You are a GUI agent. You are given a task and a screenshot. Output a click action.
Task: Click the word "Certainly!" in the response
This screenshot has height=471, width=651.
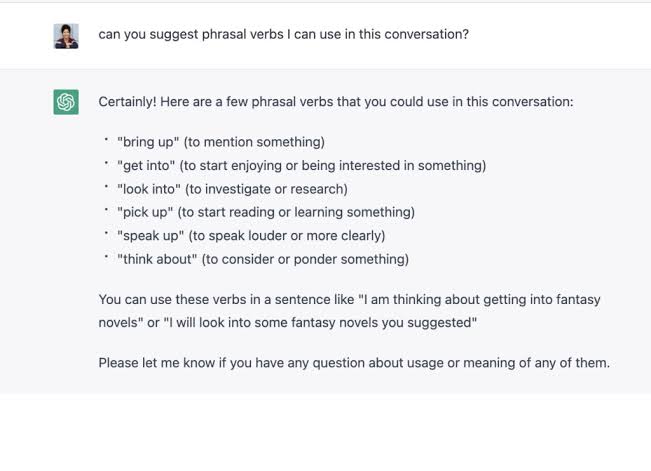(x=127, y=102)
